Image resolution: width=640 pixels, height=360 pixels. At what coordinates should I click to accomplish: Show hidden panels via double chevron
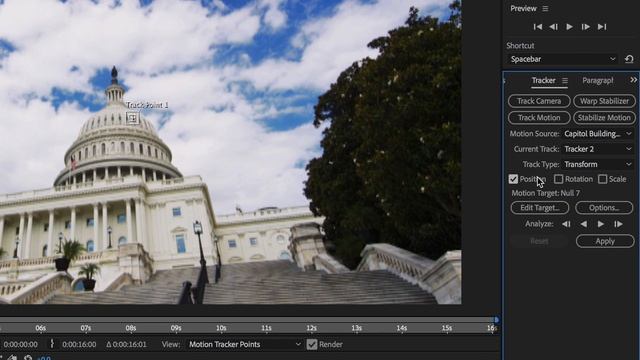point(633,80)
